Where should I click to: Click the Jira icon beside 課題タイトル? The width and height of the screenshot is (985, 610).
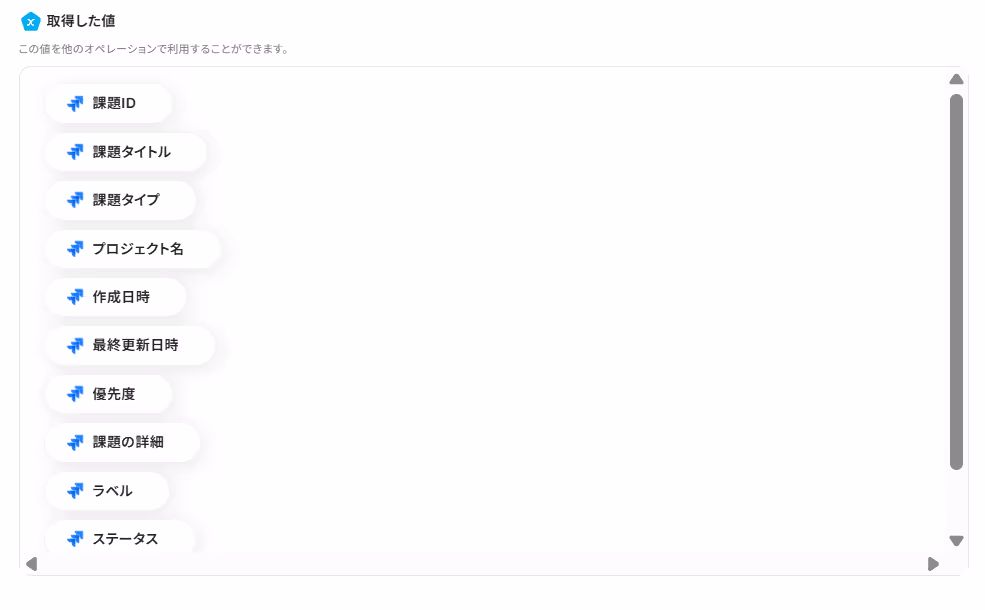coord(75,151)
